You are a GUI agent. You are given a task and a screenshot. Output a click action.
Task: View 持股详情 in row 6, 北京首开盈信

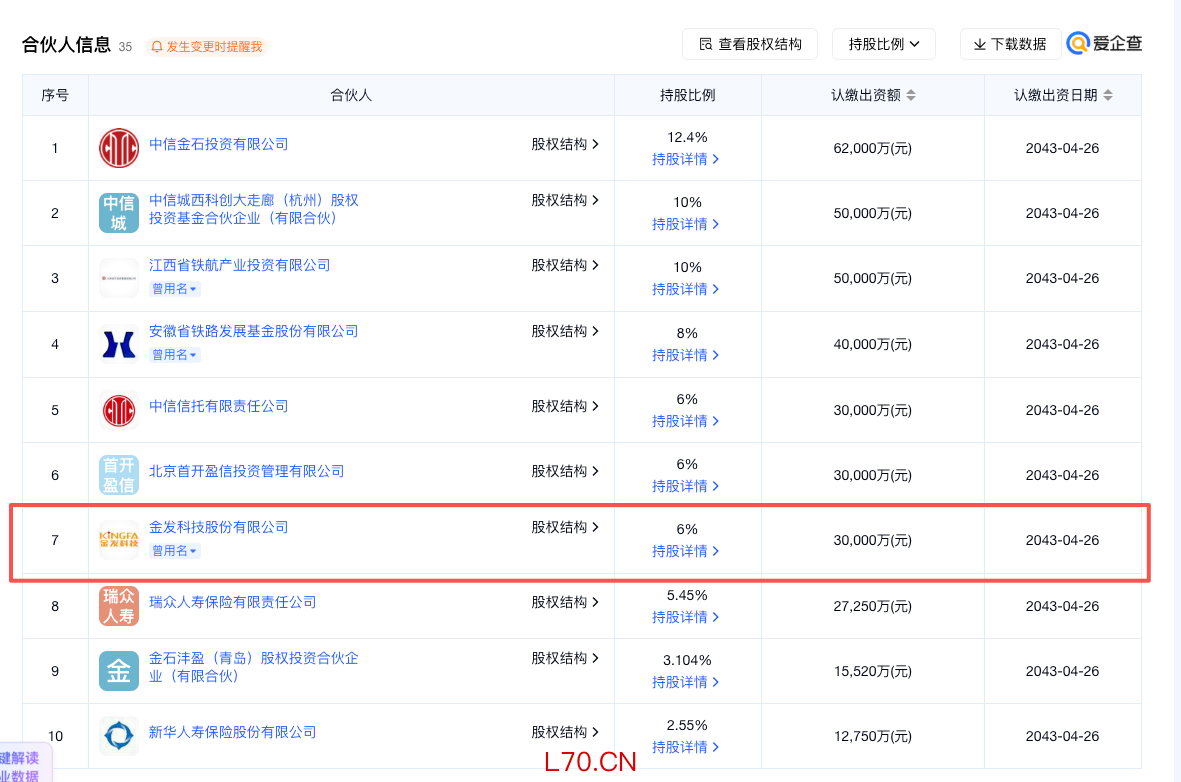click(x=685, y=486)
